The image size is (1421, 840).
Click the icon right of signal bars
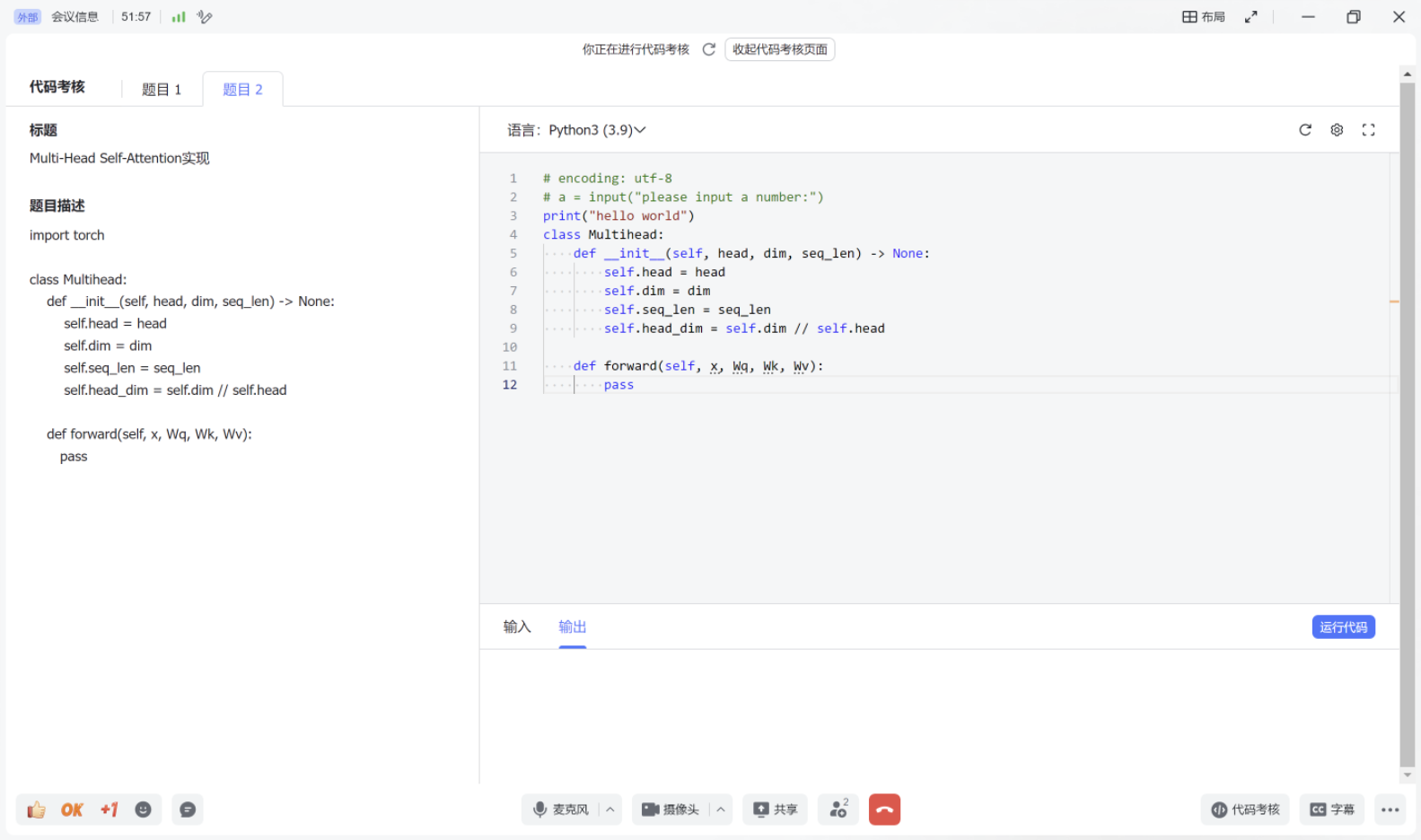(205, 16)
